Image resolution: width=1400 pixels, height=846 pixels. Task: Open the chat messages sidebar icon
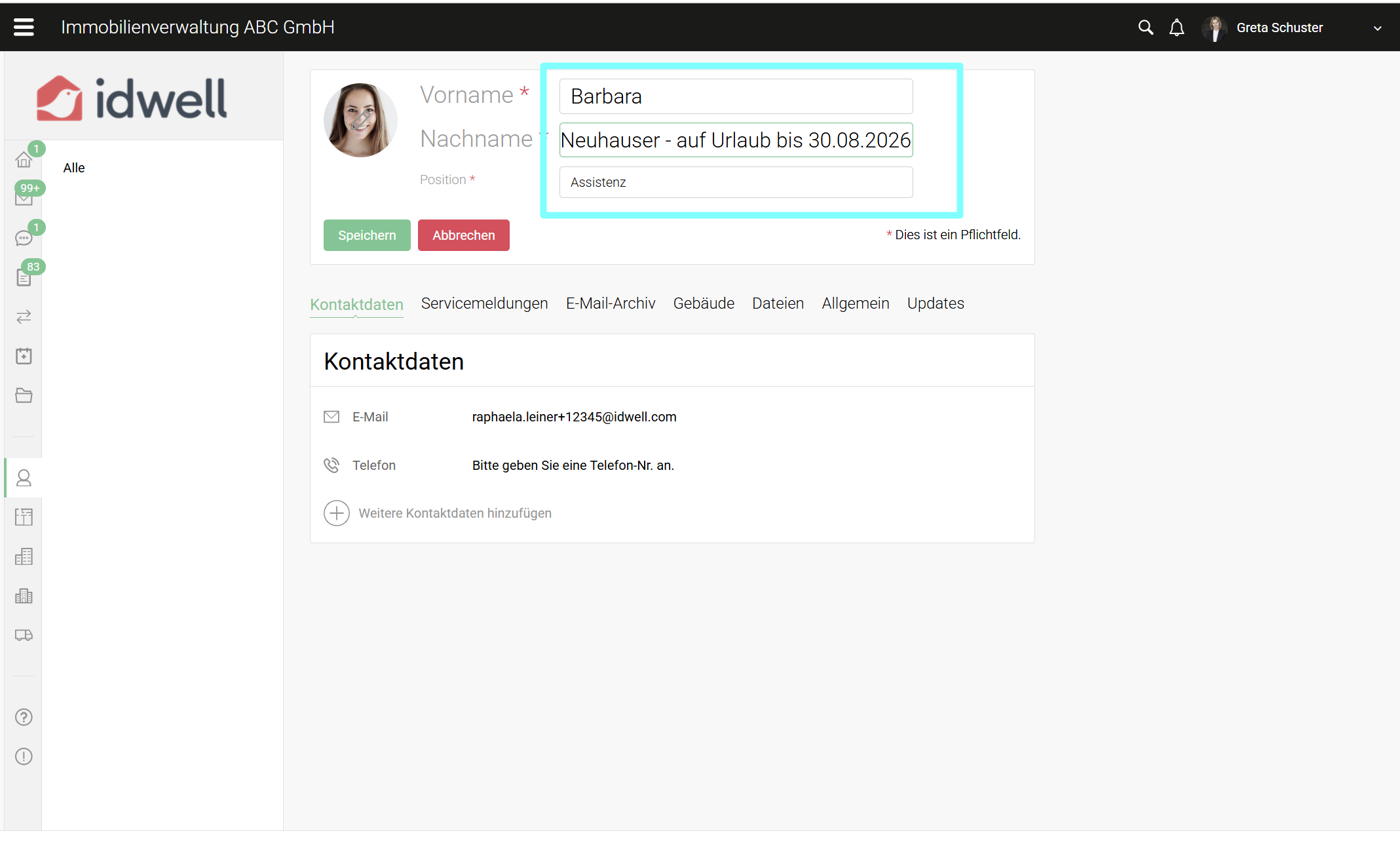pos(24,238)
